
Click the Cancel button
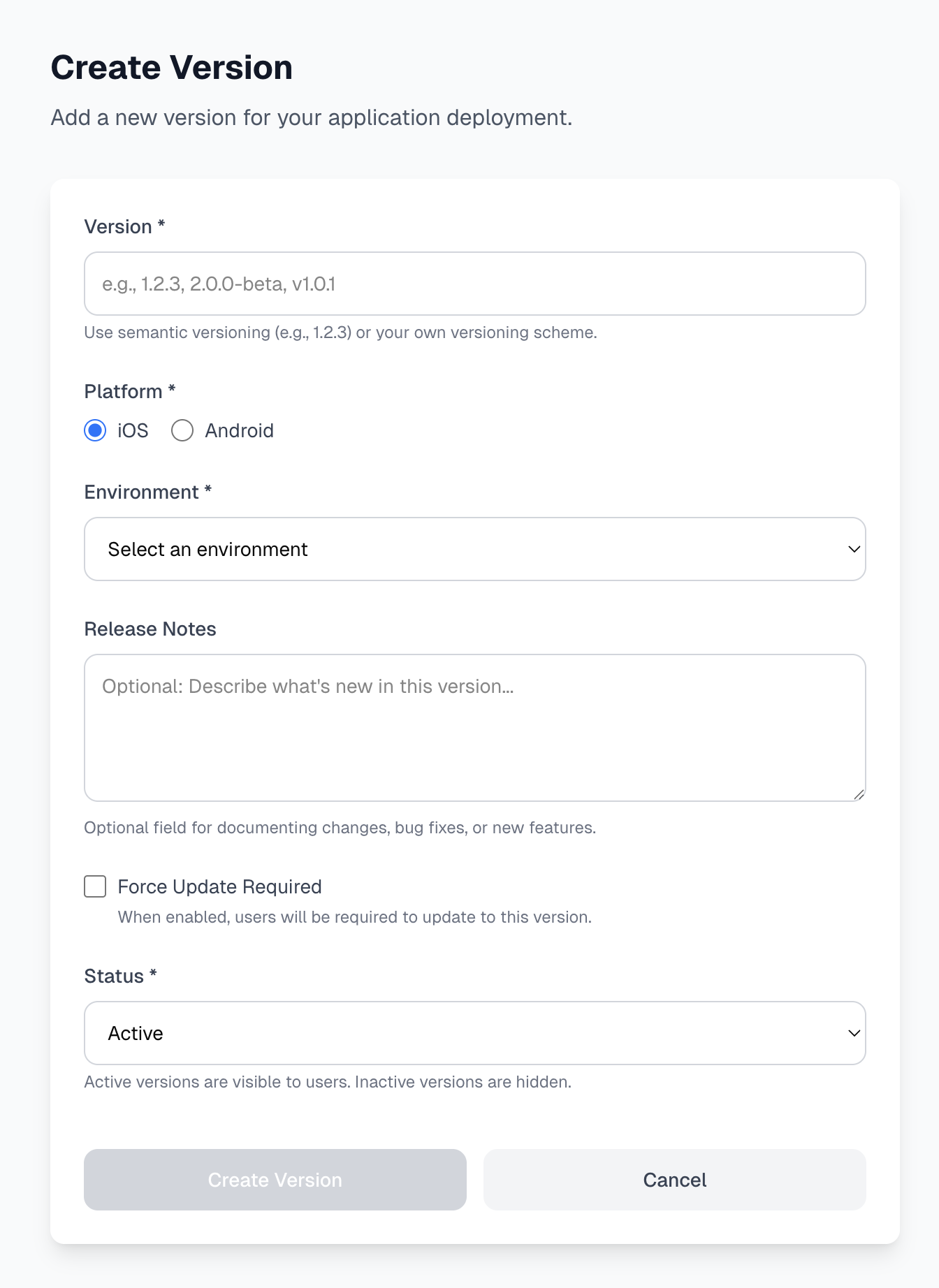[x=674, y=1180]
